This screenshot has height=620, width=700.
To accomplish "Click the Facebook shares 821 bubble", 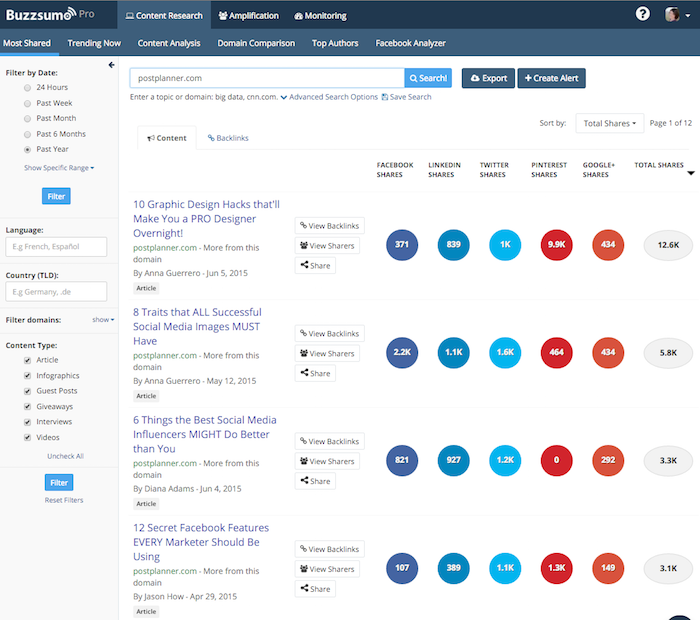I will tap(402, 460).
